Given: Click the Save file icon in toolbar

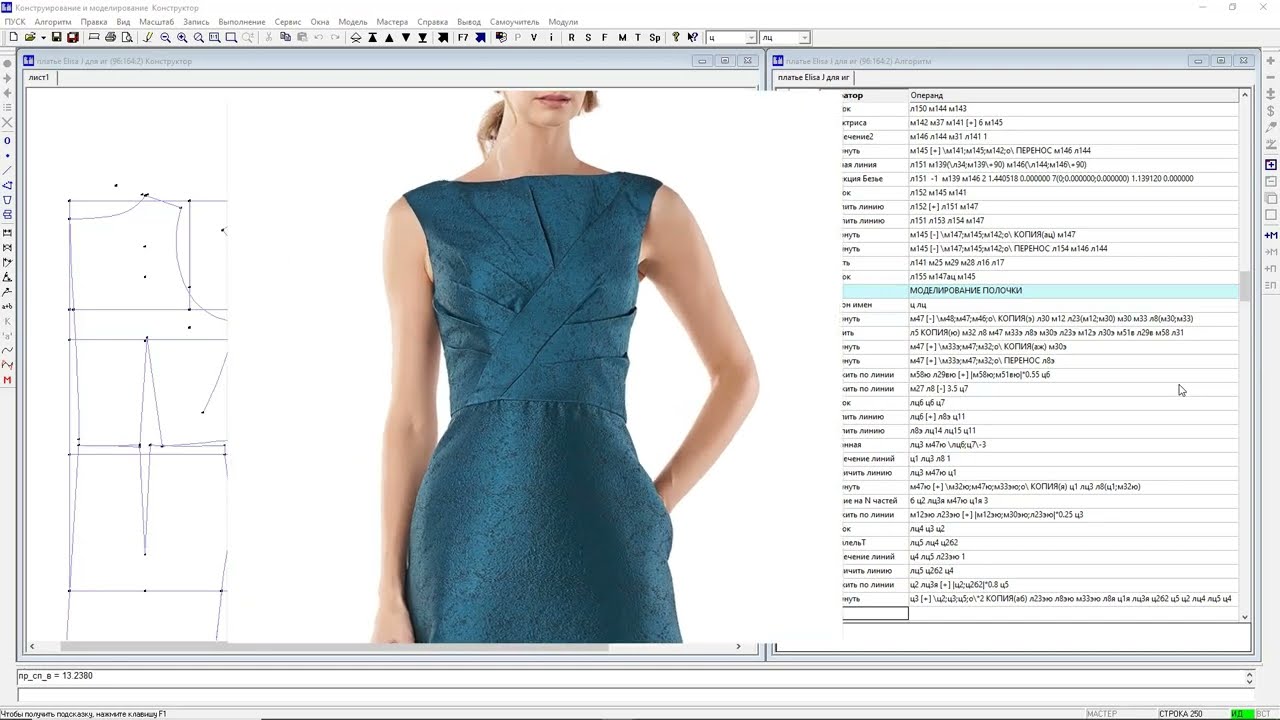Looking at the screenshot, I should [x=57, y=38].
